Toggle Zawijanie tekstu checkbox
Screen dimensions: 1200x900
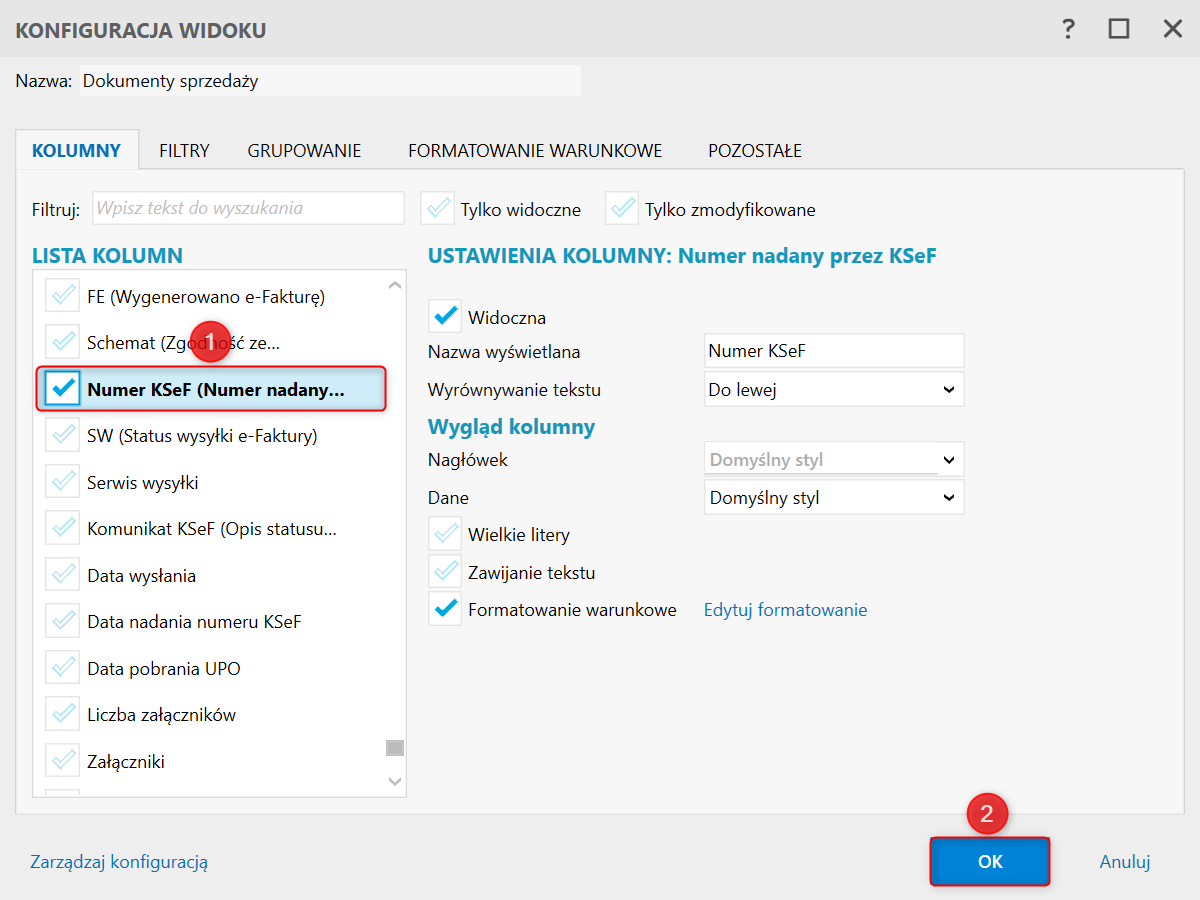click(x=445, y=572)
